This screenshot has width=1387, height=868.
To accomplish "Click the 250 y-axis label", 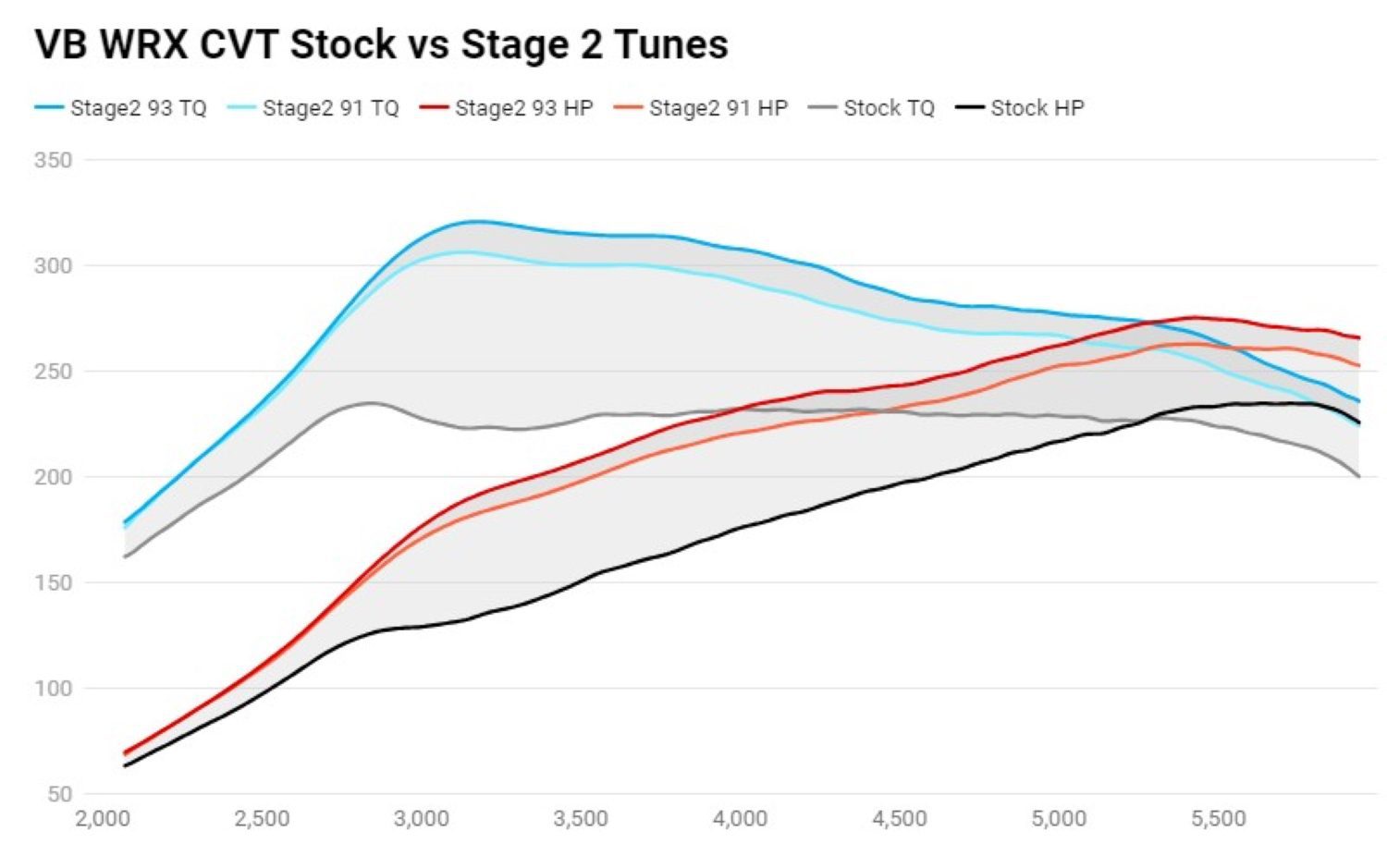I will [x=53, y=372].
